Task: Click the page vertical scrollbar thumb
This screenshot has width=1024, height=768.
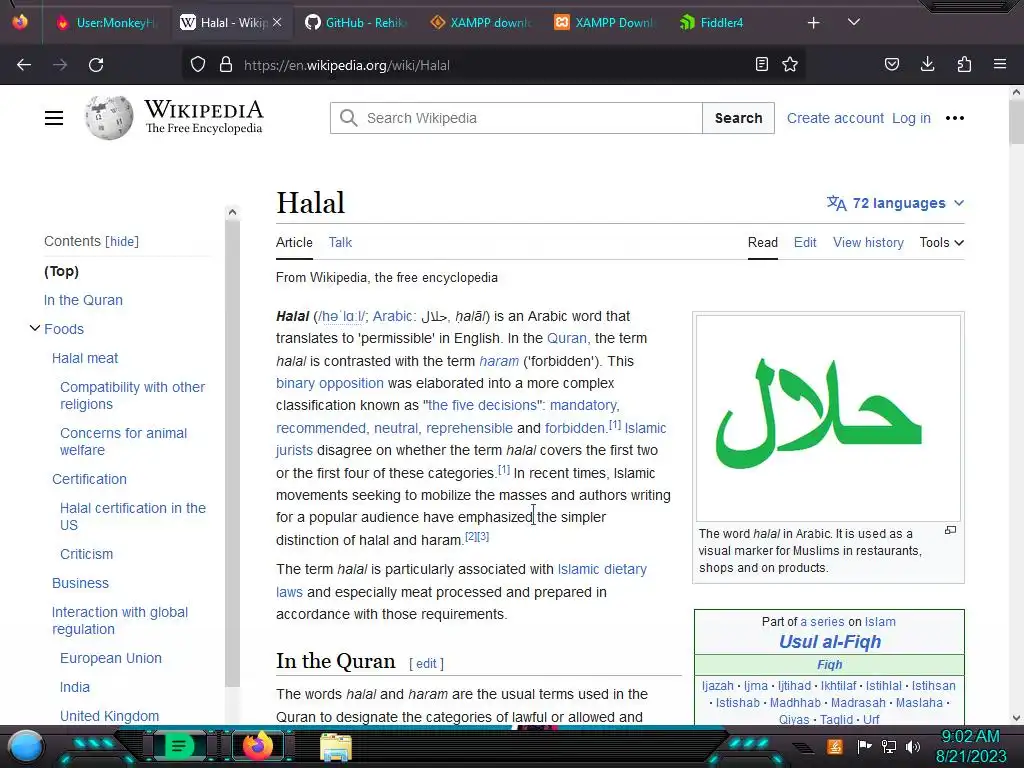Action: coord(1016,123)
